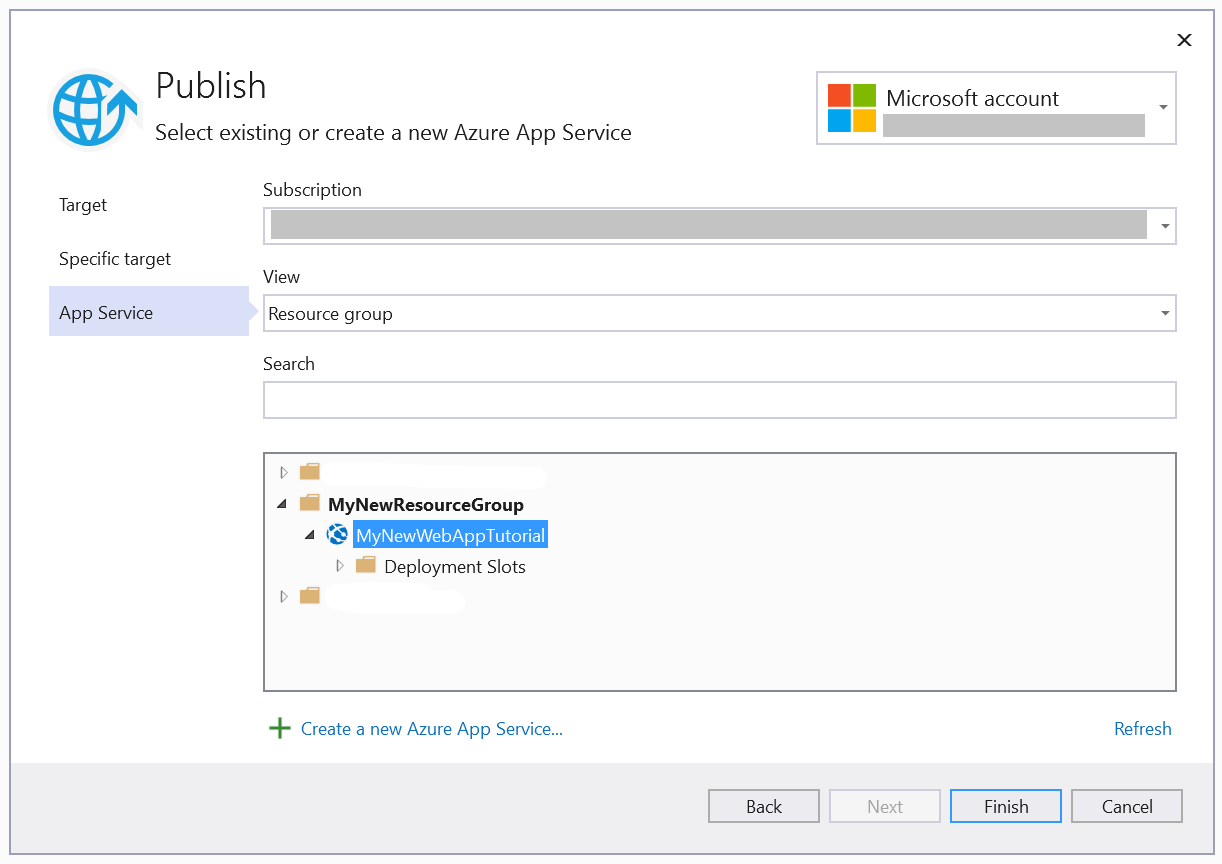Click the MyNewWebAppTutorial Azure web app icon
1222x864 pixels.
(x=337, y=534)
